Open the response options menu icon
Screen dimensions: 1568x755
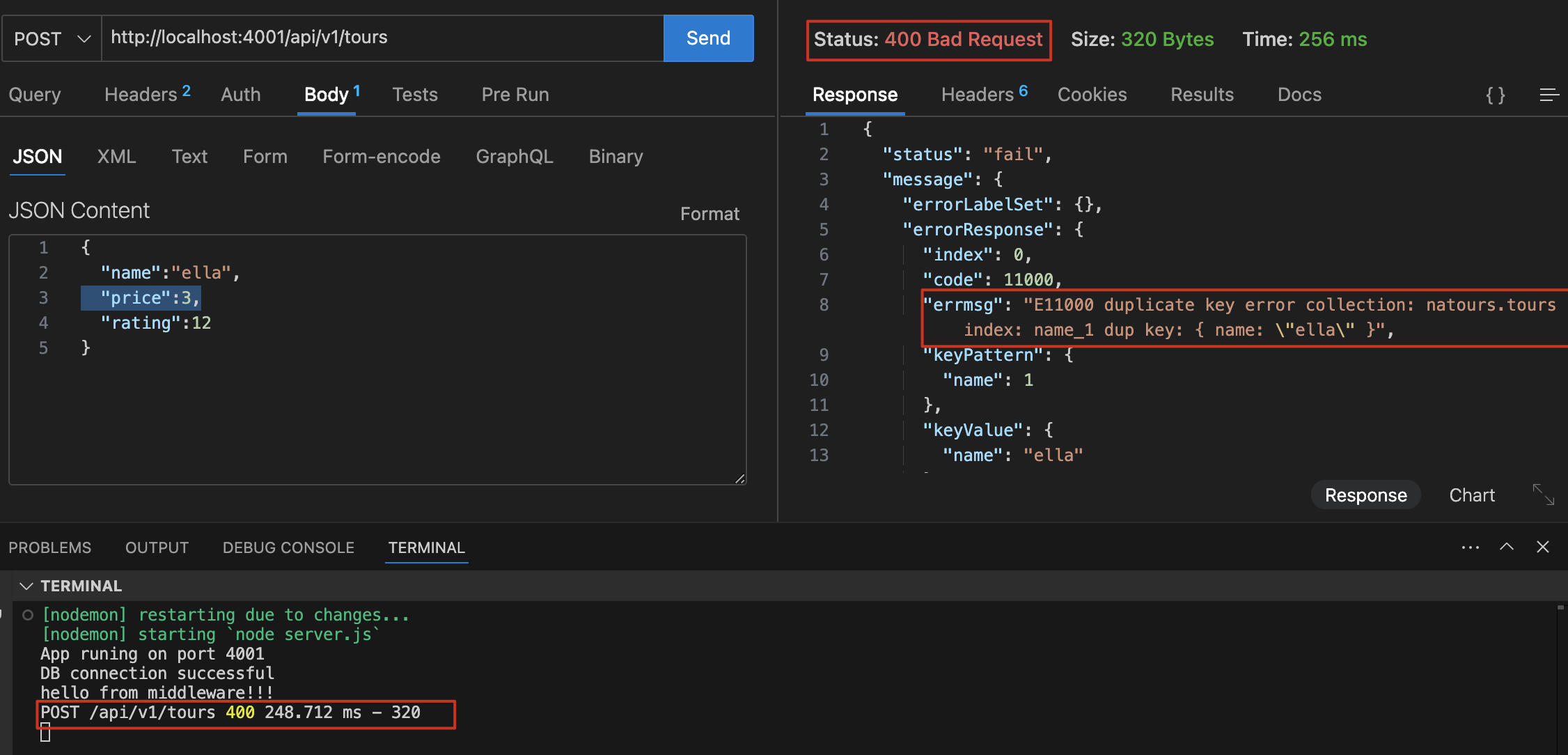point(1549,95)
